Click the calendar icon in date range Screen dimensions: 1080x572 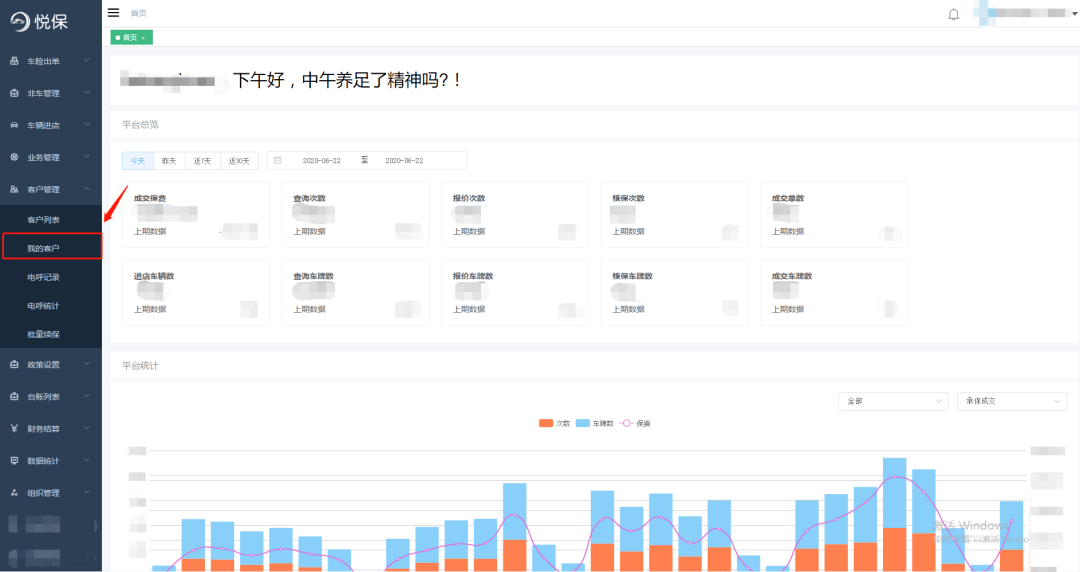tap(278, 161)
